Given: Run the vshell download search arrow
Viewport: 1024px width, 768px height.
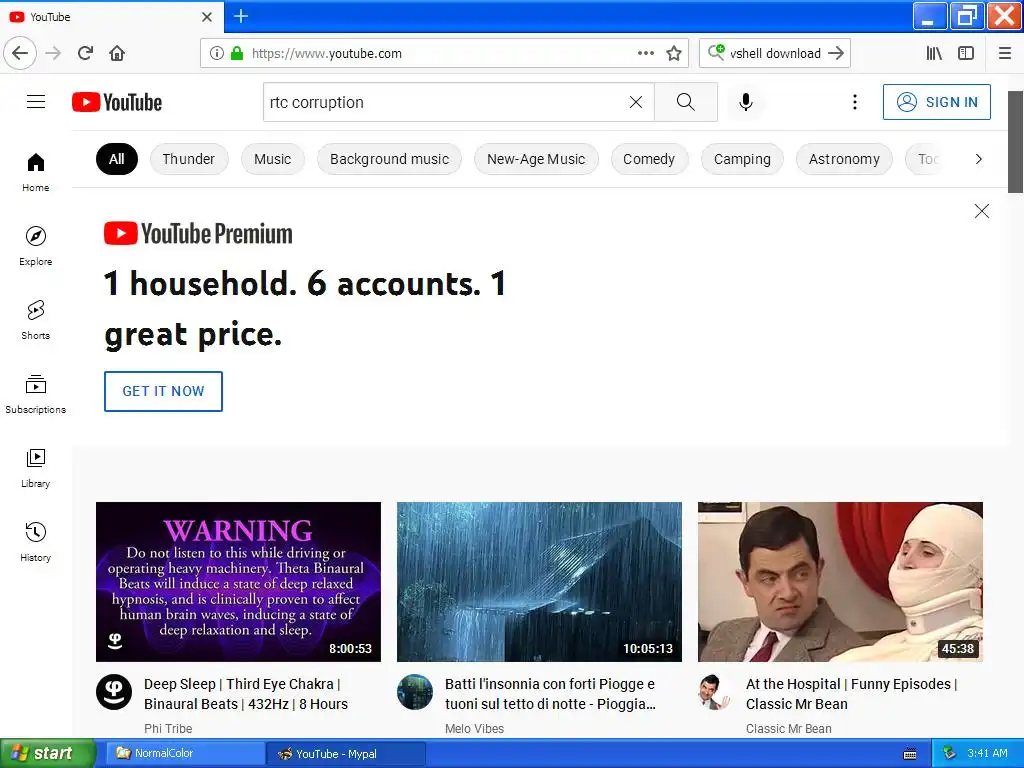Looking at the screenshot, I should 836,53.
